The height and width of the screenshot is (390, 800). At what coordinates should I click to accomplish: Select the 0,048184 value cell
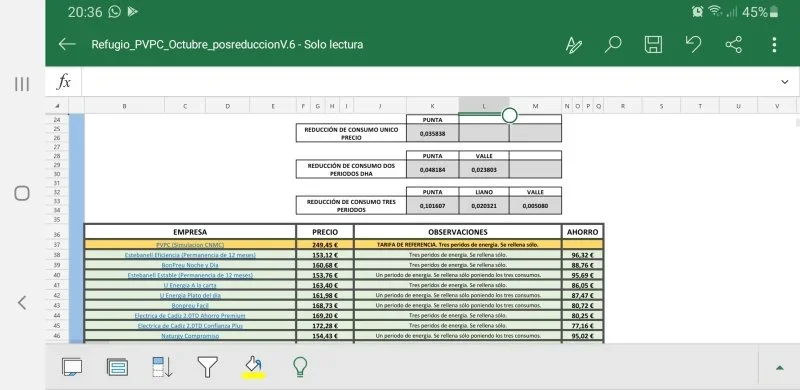point(432,169)
